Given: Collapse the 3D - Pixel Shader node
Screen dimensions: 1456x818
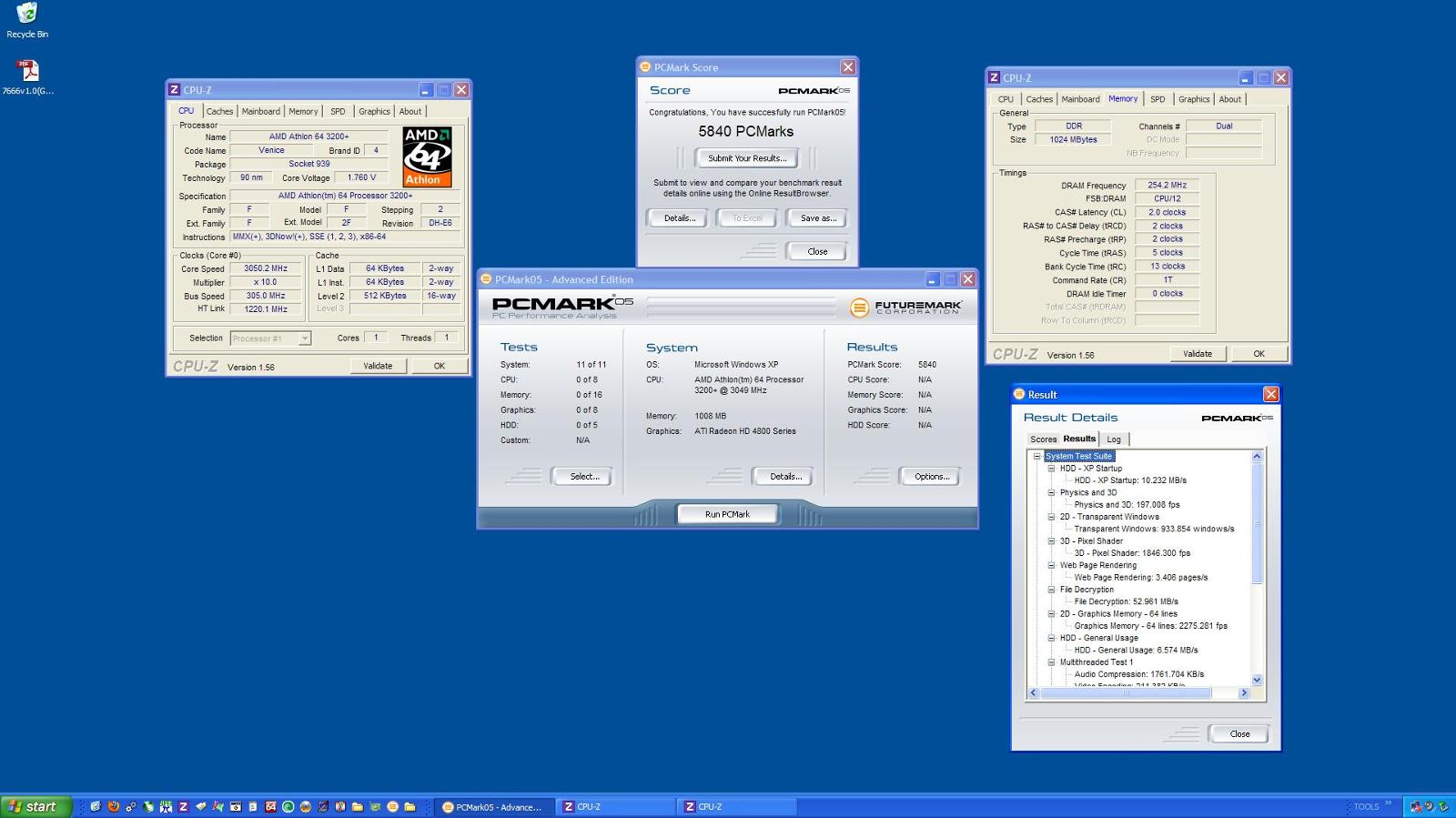Looking at the screenshot, I should (1051, 541).
